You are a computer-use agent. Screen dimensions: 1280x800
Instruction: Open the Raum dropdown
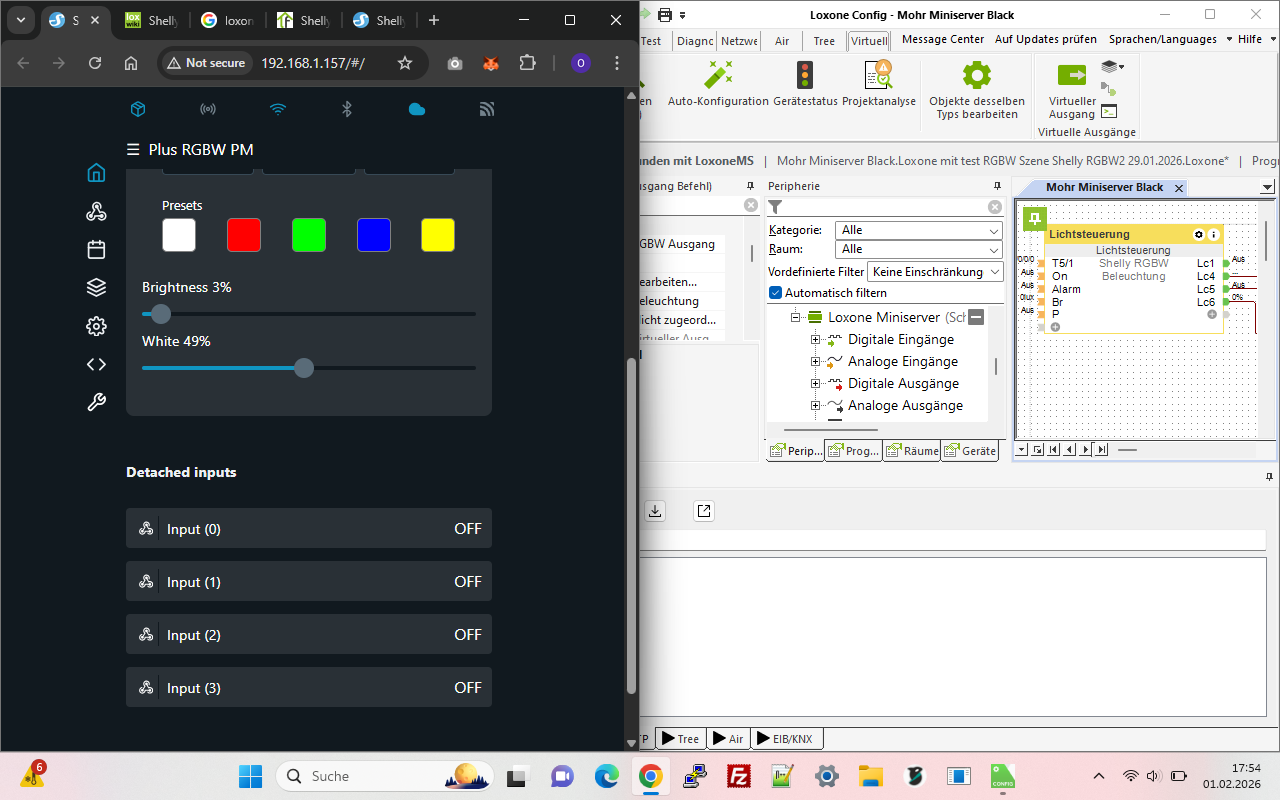[x=920, y=249]
